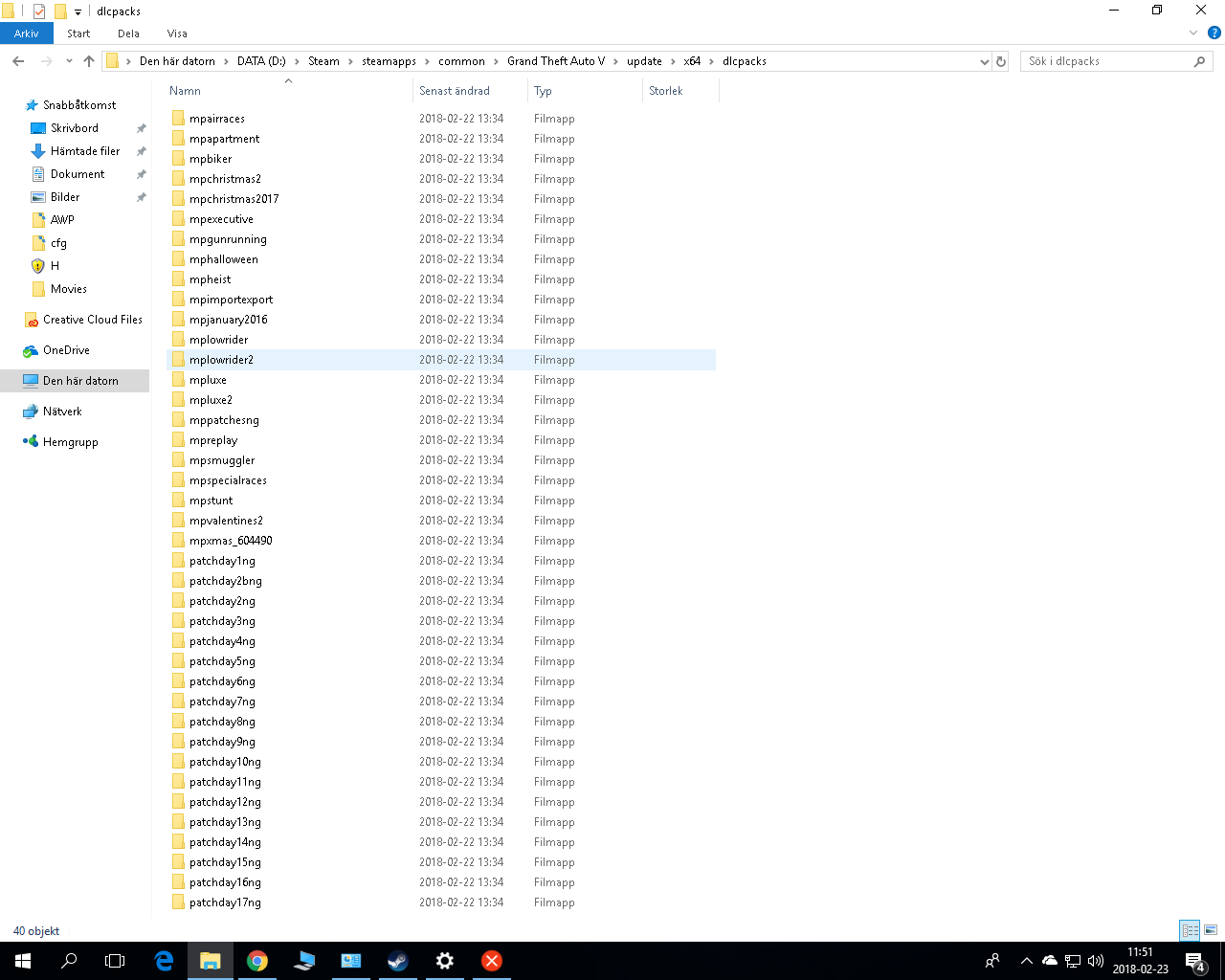Switch to the Dela ribbon tab

[x=128, y=33]
